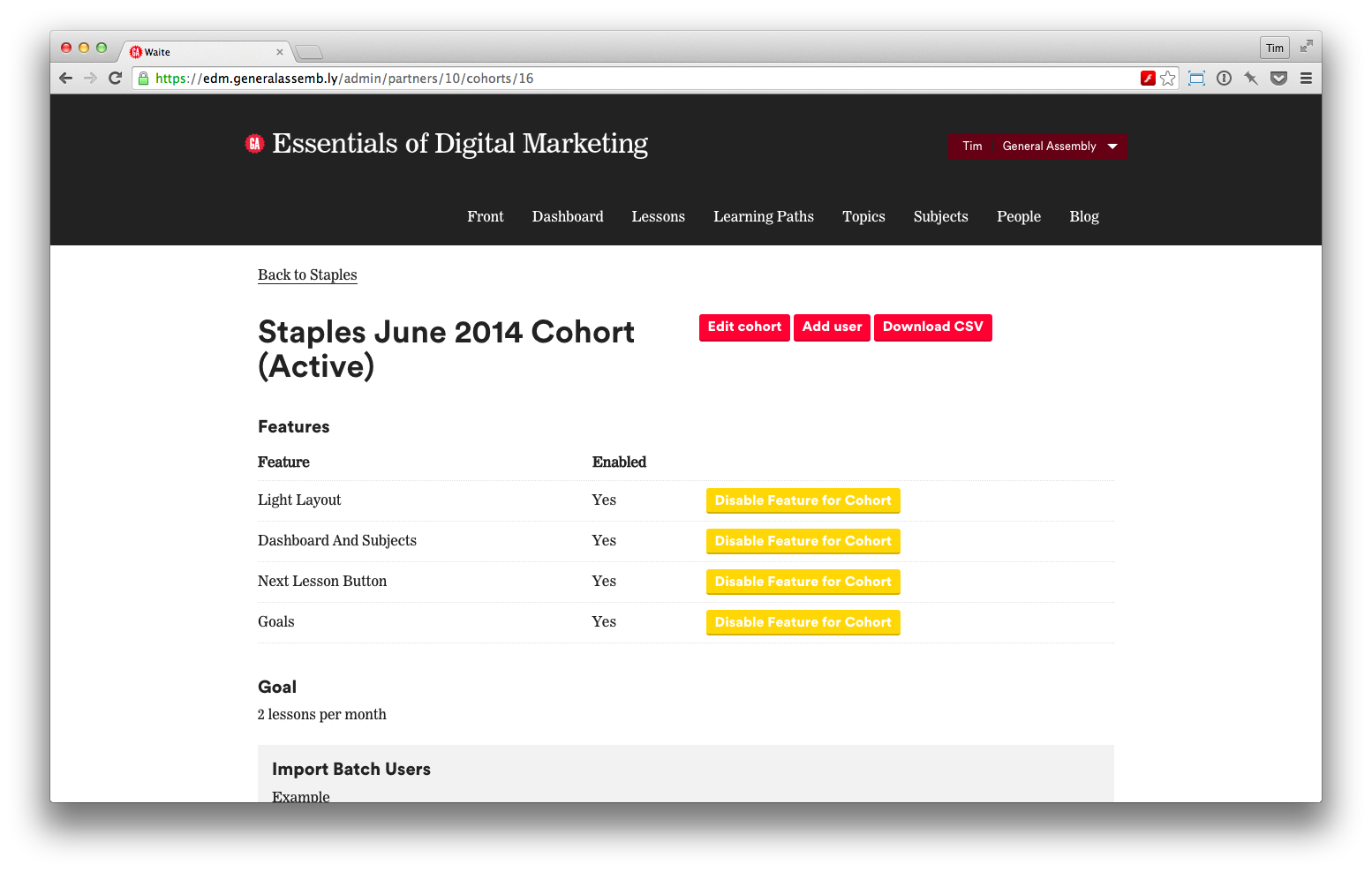The width and height of the screenshot is (1372, 872).
Task: Click the Edit cohort button
Action: click(744, 327)
